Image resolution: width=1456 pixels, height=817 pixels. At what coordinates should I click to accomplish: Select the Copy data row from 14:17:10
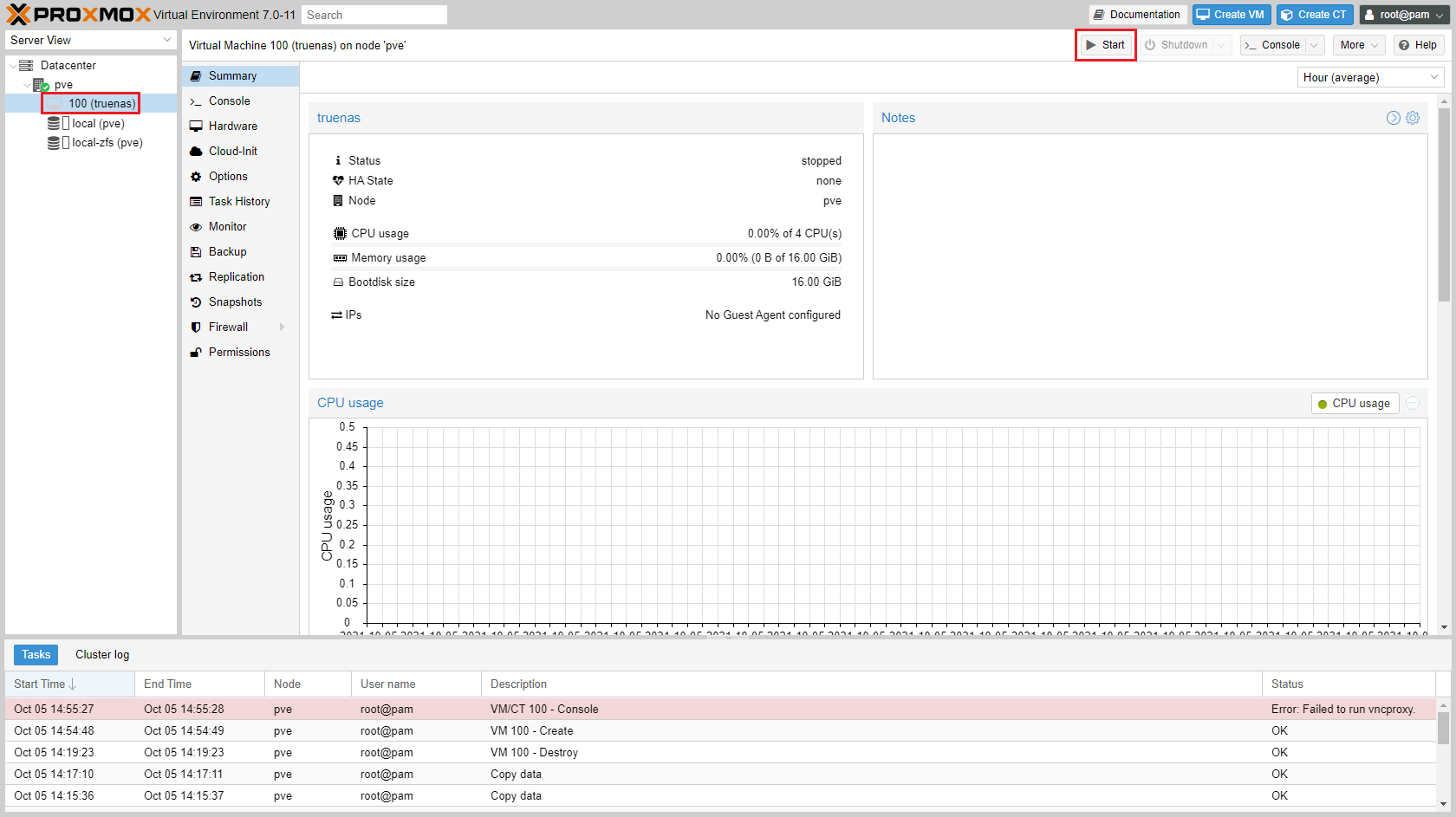[721, 775]
